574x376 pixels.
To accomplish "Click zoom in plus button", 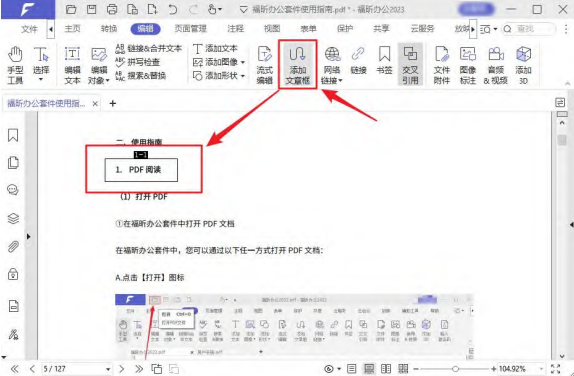I will [x=493, y=369].
